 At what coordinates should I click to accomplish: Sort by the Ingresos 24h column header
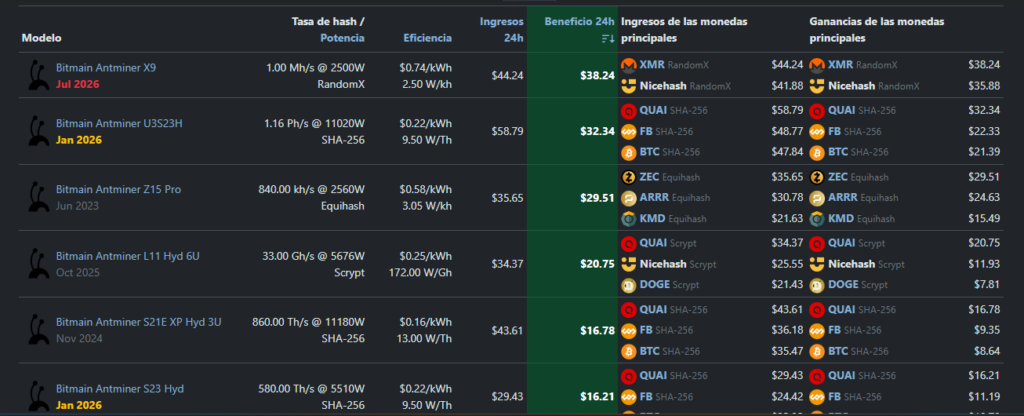(502, 29)
